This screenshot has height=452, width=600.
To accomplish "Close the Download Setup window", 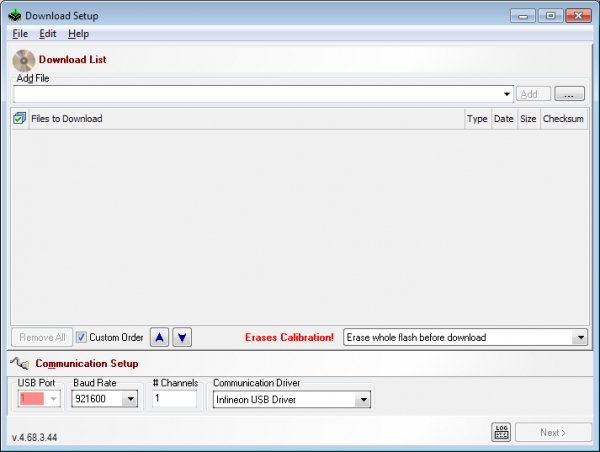I will pyautogui.click(x=579, y=16).
